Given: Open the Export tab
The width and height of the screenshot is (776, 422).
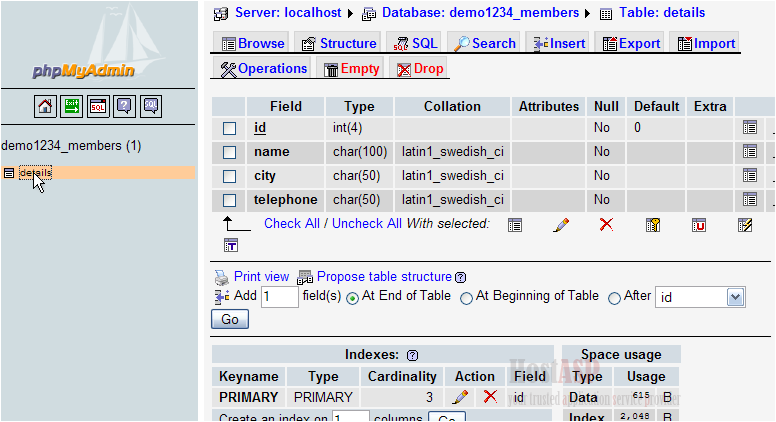Looking at the screenshot, I should coord(631,44).
